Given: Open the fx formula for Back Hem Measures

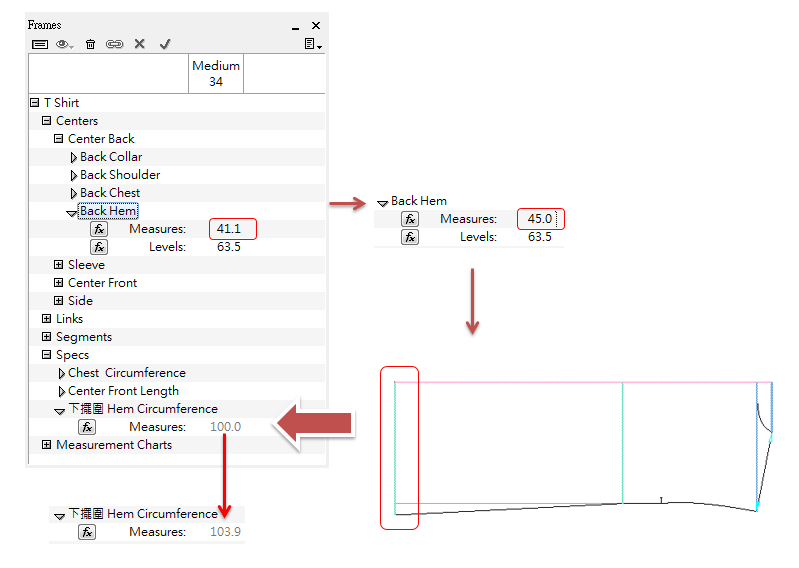Looking at the screenshot, I should 98,229.
